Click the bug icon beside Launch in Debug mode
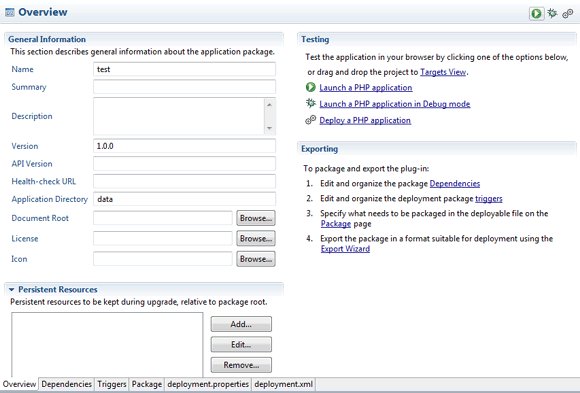Viewport: 580px width, 393px height. tap(311, 103)
